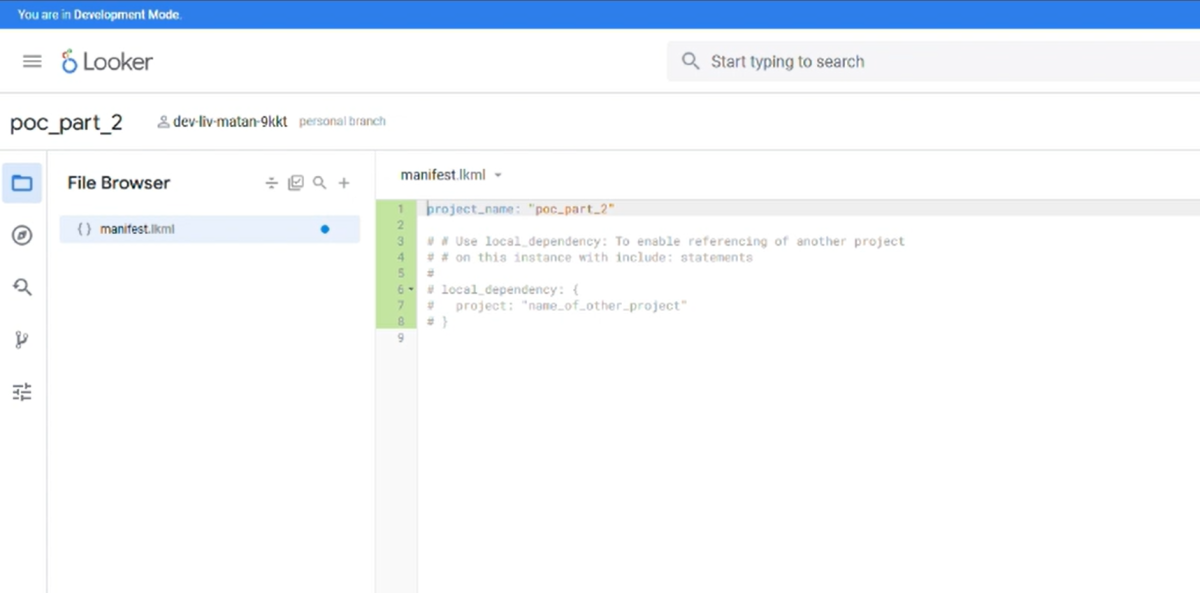Open the manifest.lkml tab dropdown arrow

pyautogui.click(x=498, y=174)
